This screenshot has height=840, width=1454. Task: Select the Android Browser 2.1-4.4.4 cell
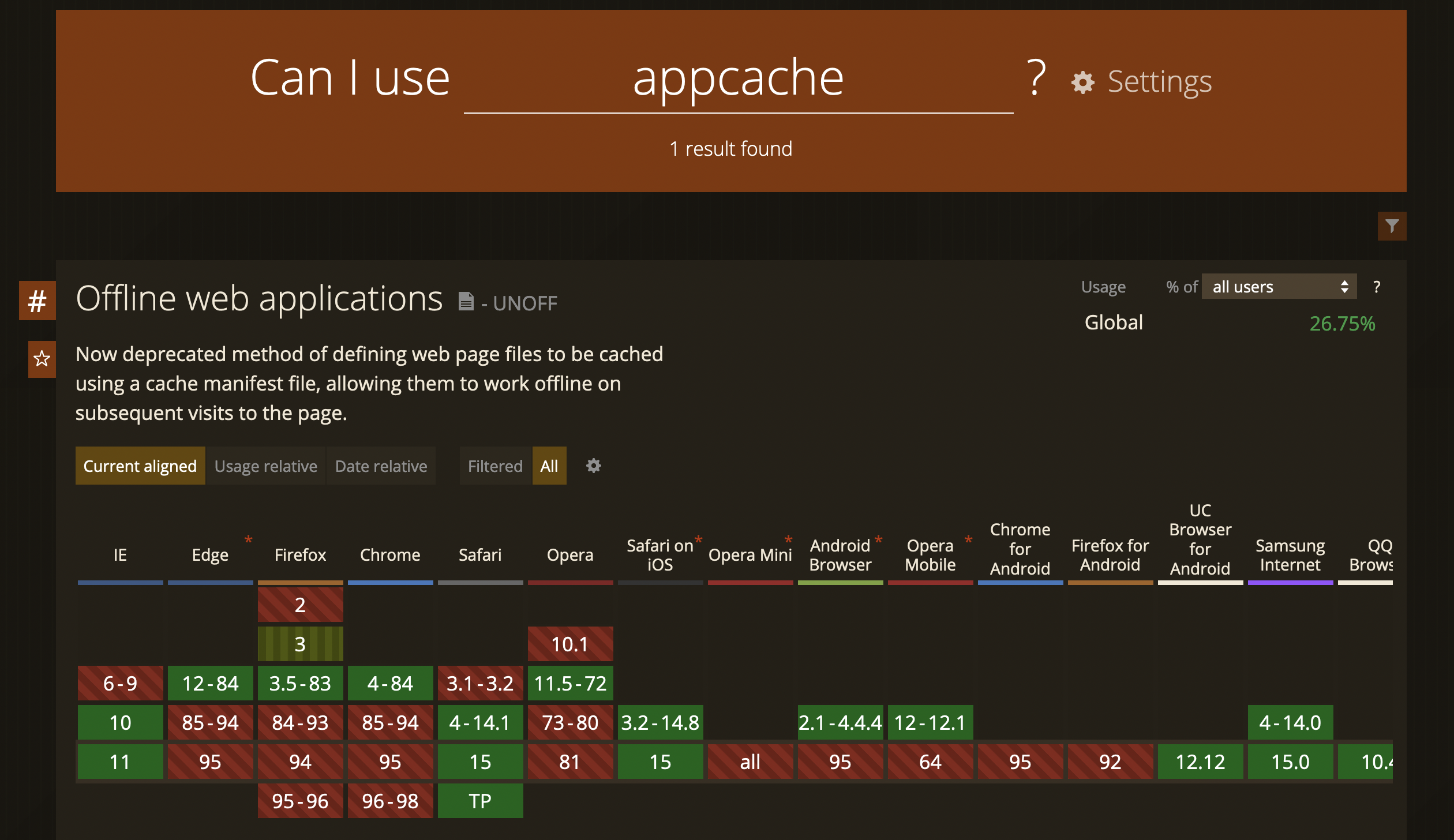pyautogui.click(x=841, y=722)
